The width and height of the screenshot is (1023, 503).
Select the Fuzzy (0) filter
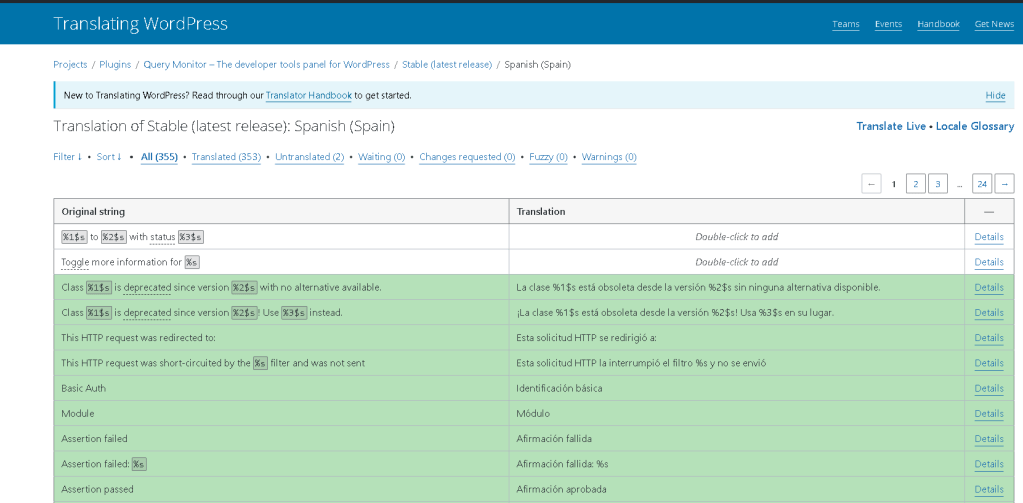pyautogui.click(x=548, y=157)
